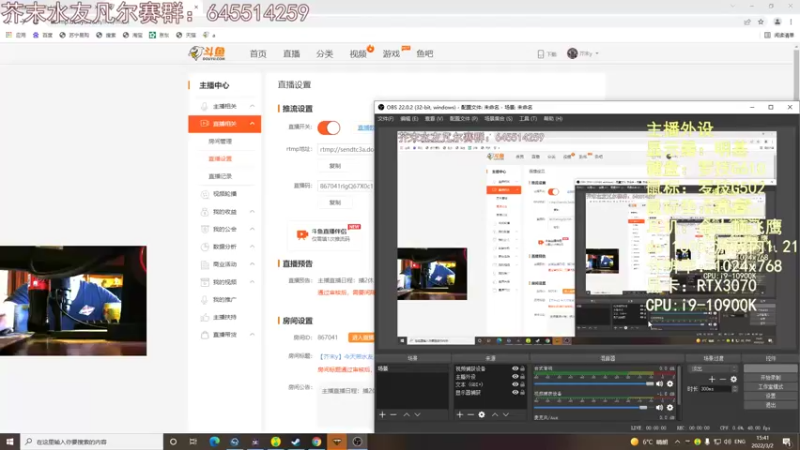
Task: Expand the 我的收益 sidebar chevron
Action: click(252, 212)
